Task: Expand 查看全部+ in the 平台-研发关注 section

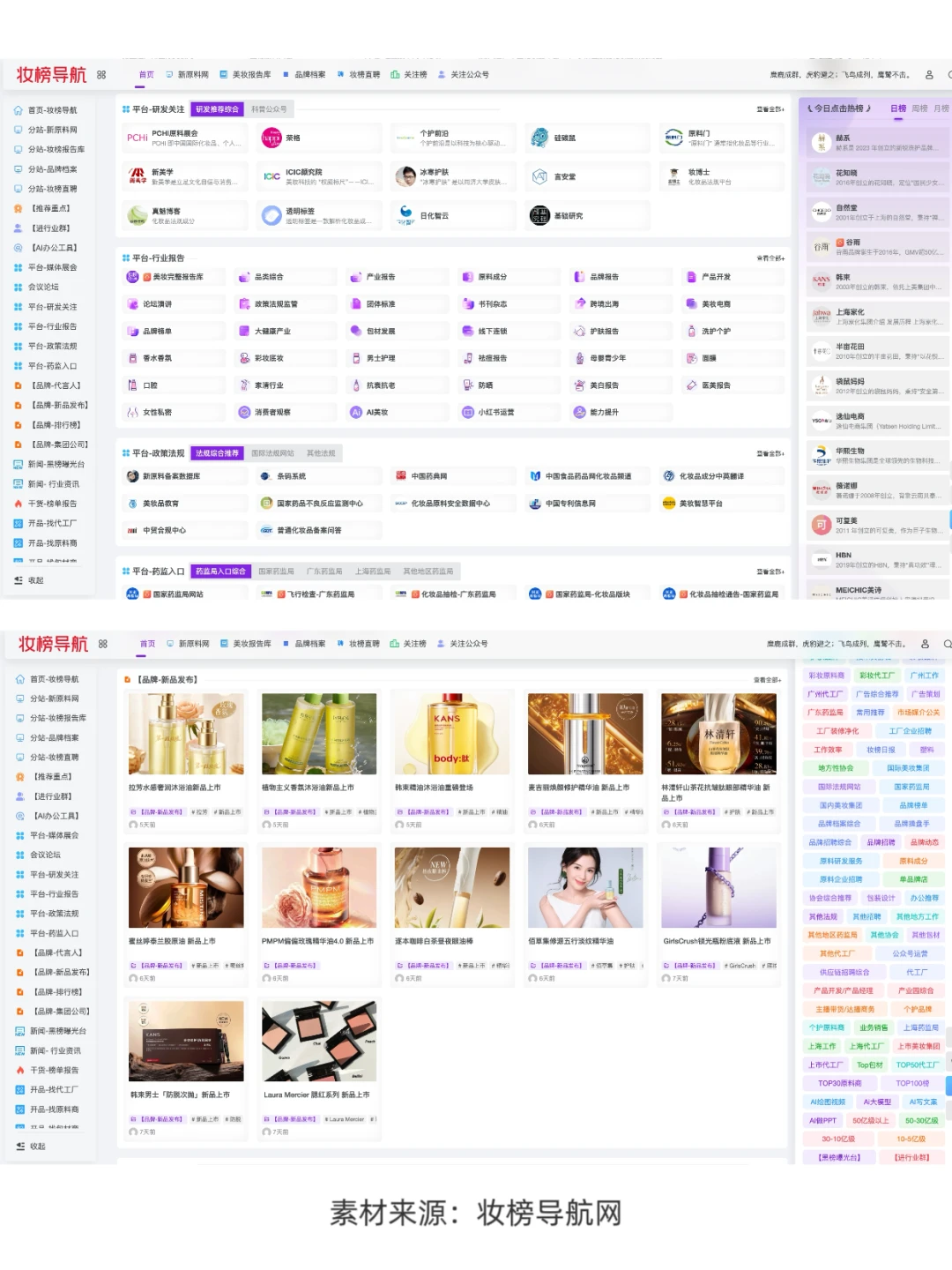Action: tap(770, 109)
